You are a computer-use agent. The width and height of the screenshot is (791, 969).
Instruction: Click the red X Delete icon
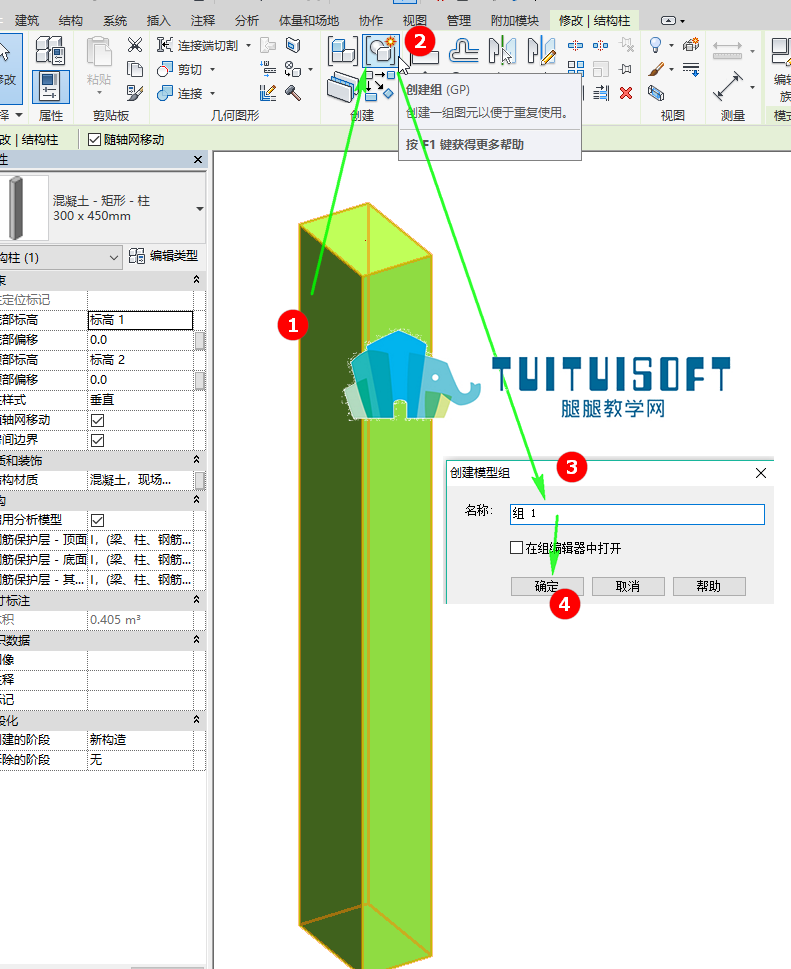coord(626,93)
